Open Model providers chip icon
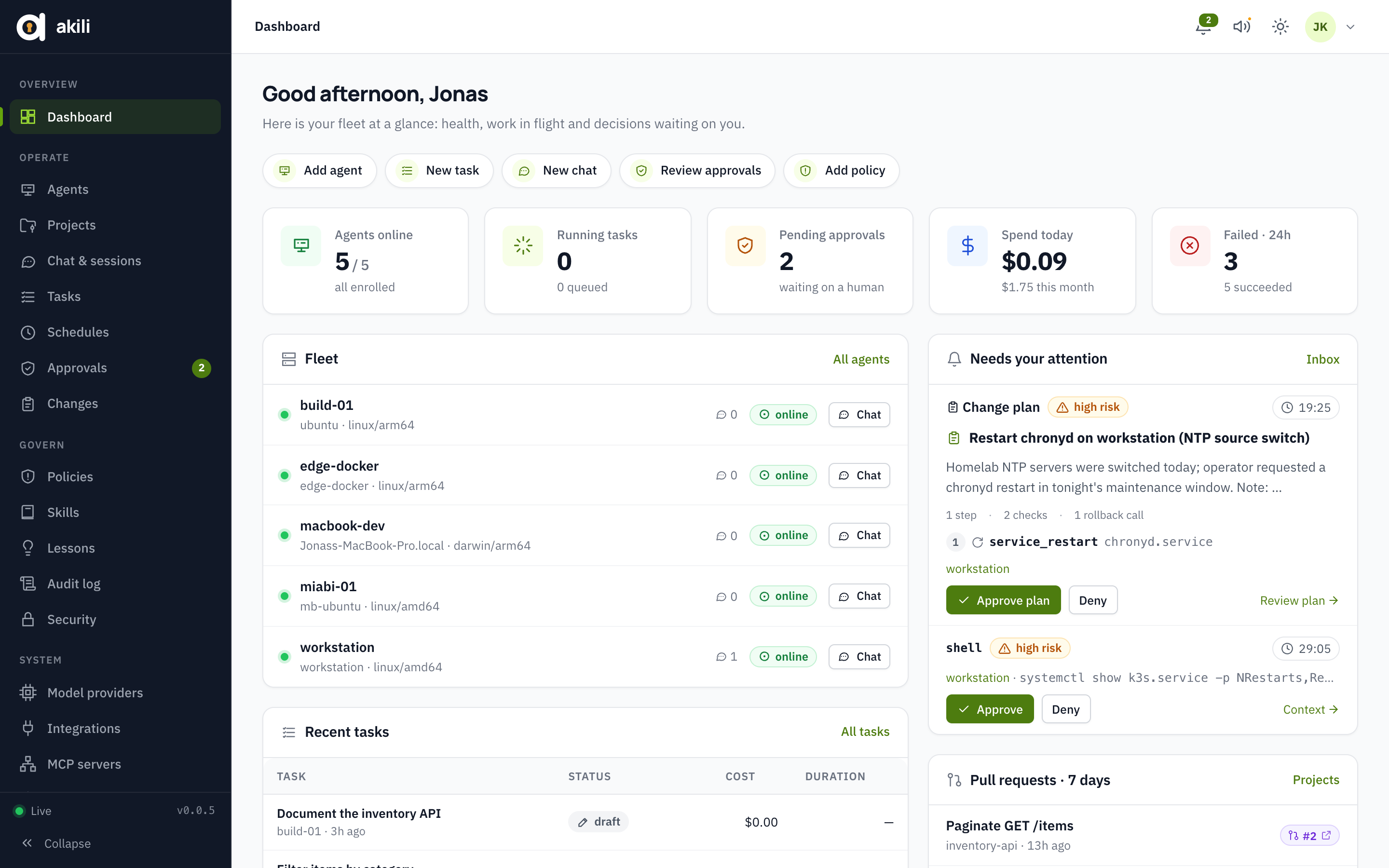 [x=28, y=692]
